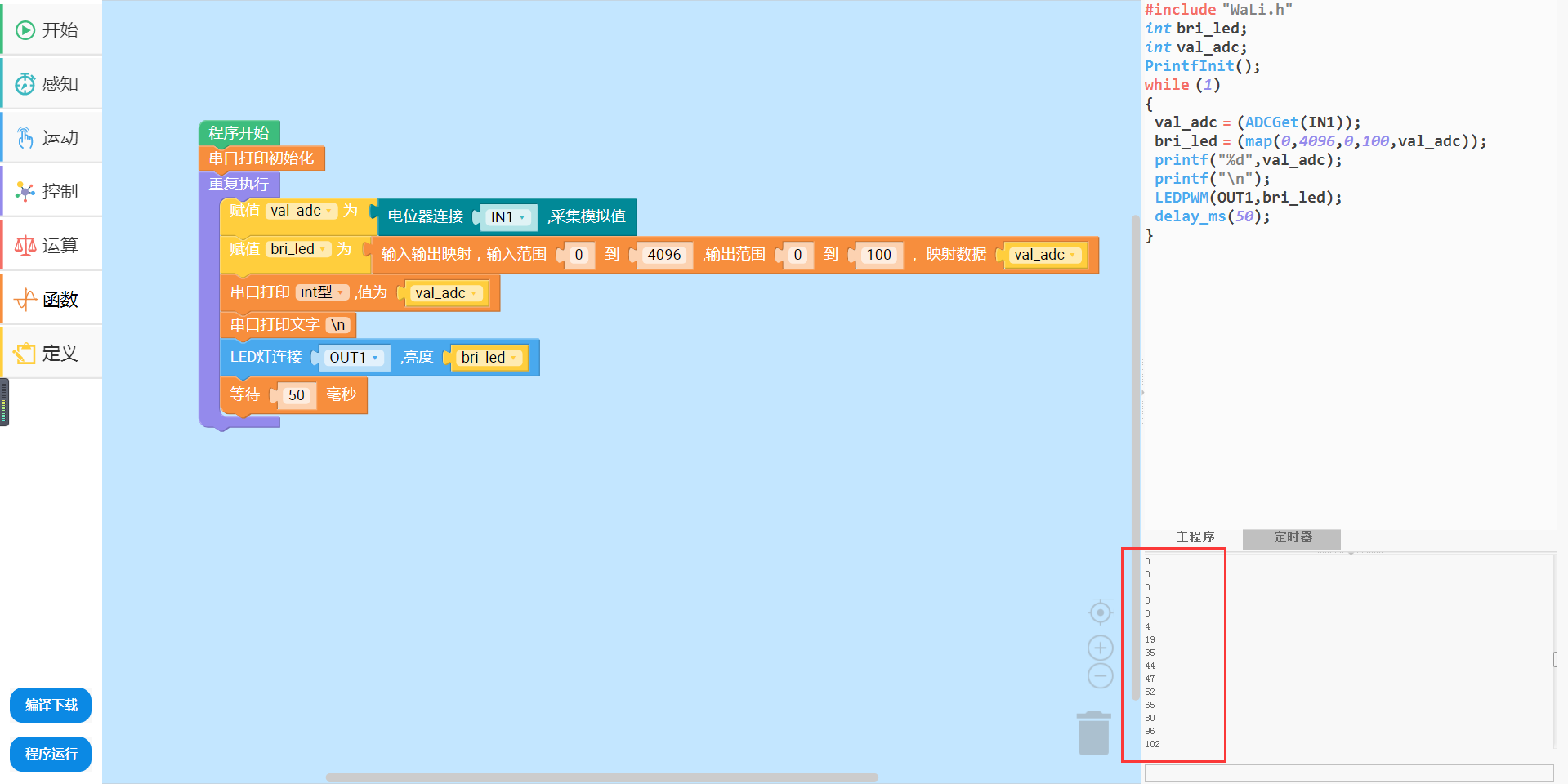Open the 函数 function category icon
Image resolution: width=1568 pixels, height=784 pixels.
click(x=25, y=300)
